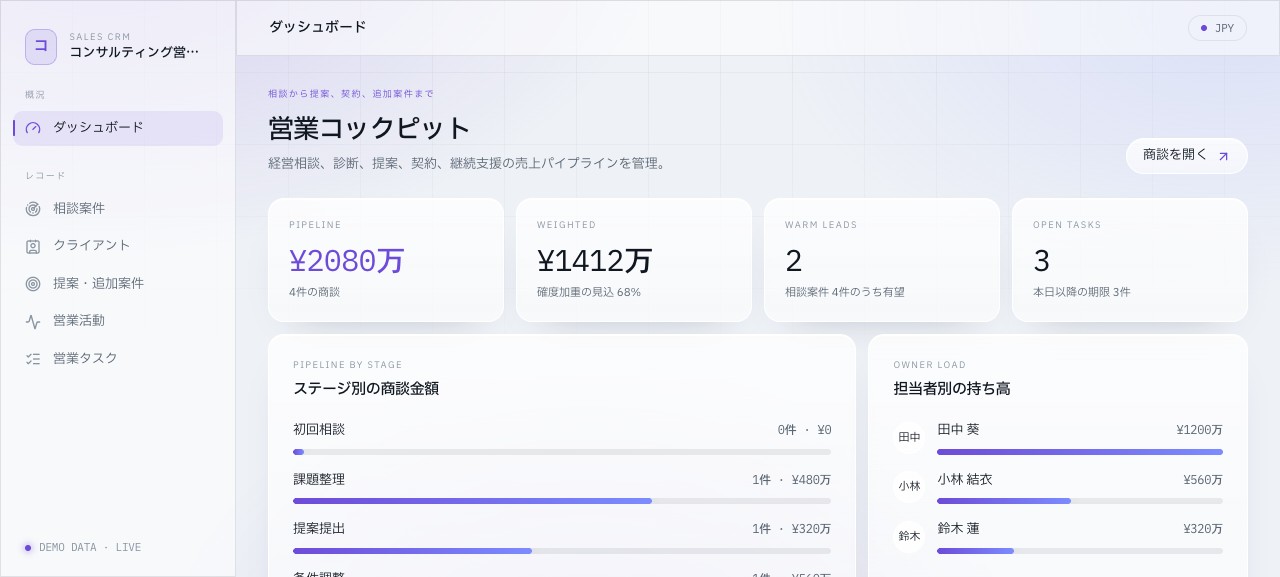Click the 小林 avatar circle
1280x577 pixels.
909,486
